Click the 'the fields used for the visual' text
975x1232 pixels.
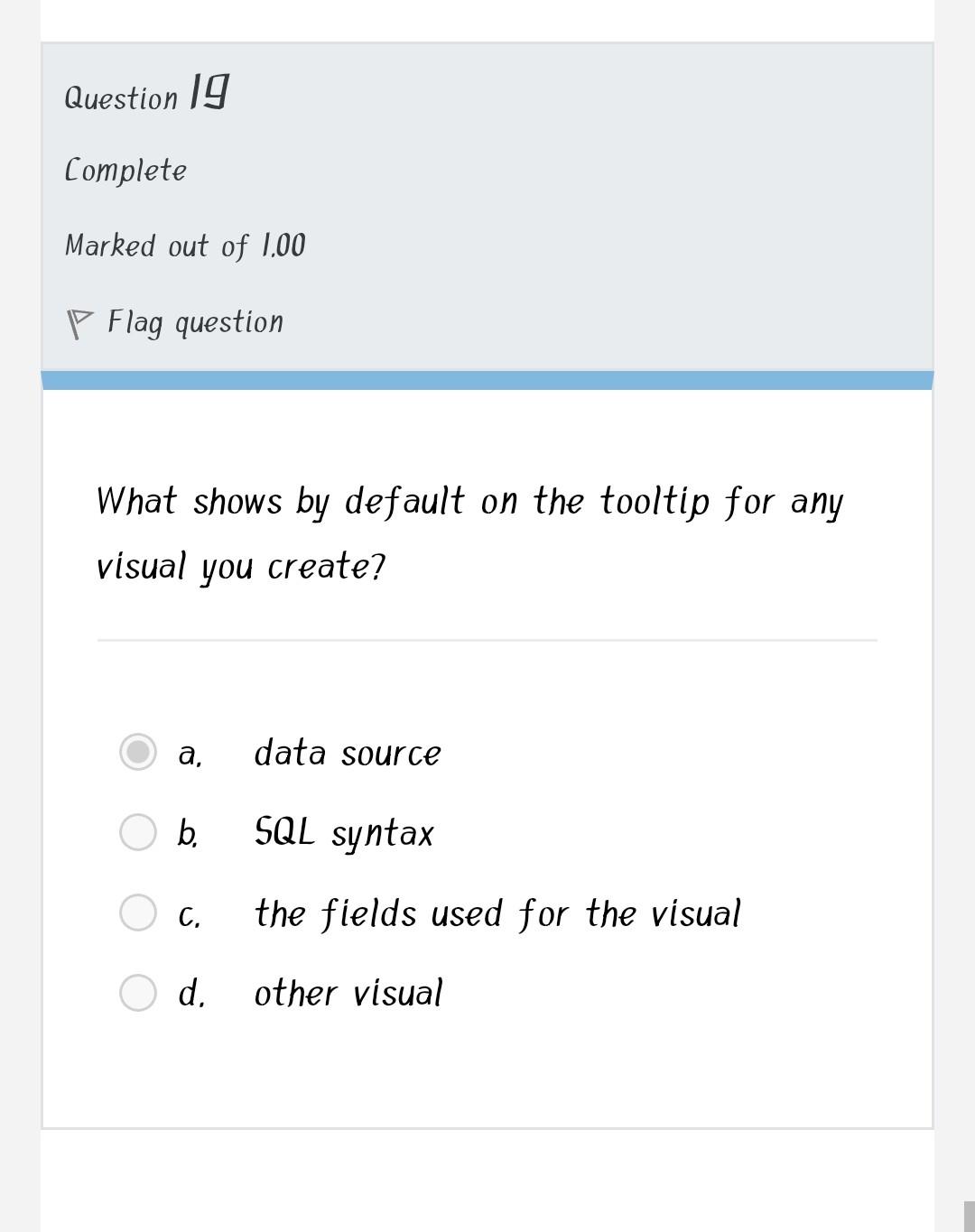click(x=497, y=912)
